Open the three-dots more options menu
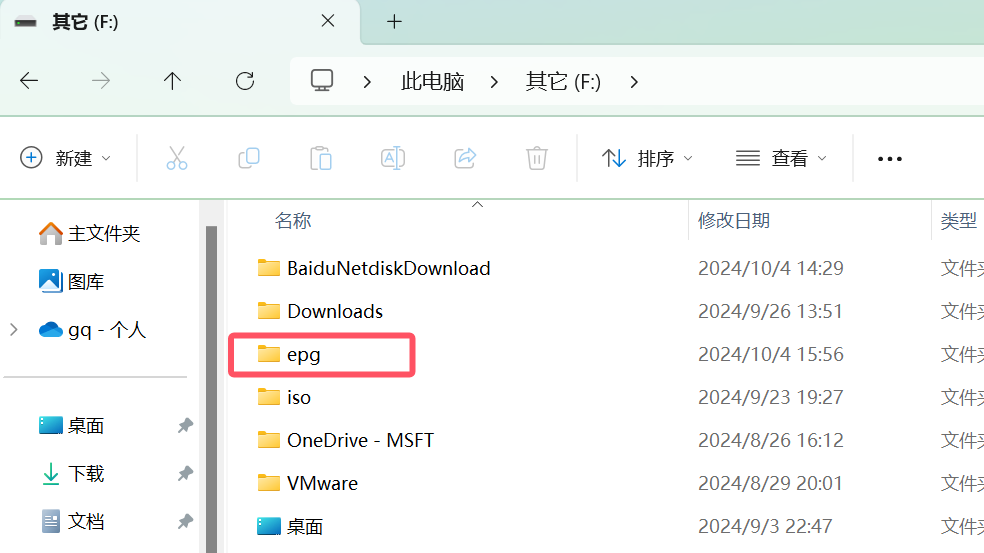The image size is (984, 553). tap(890, 159)
